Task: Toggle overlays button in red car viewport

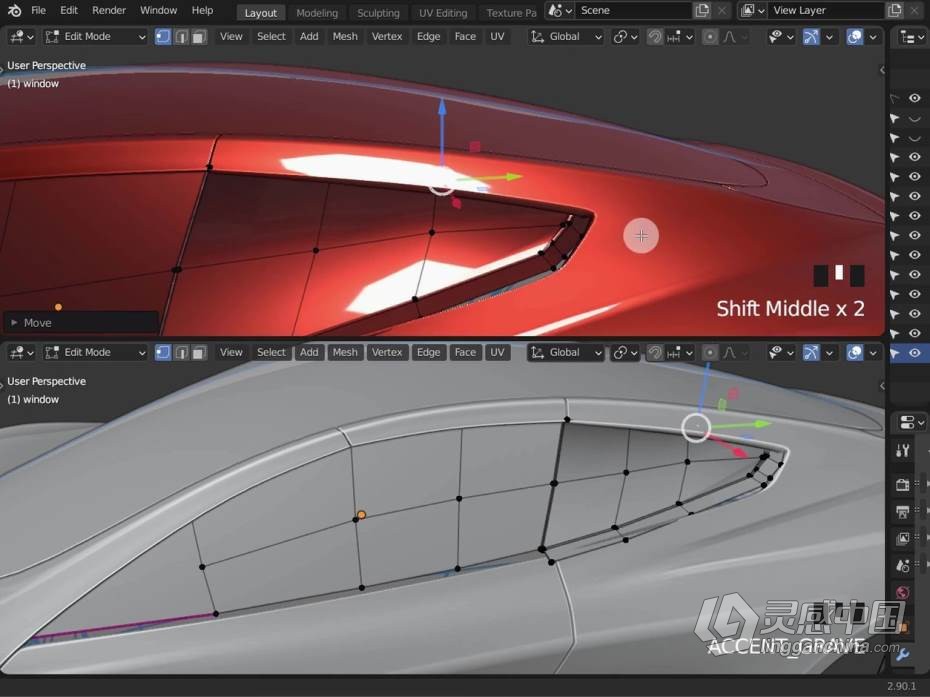Action: coord(855,37)
